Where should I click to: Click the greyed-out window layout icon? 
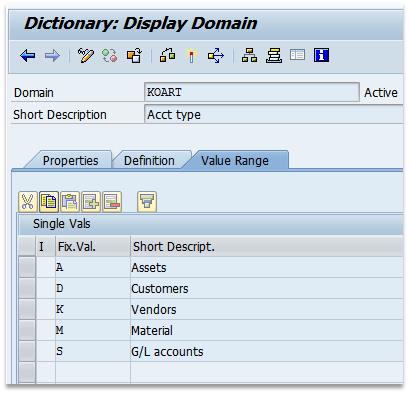pos(297,55)
